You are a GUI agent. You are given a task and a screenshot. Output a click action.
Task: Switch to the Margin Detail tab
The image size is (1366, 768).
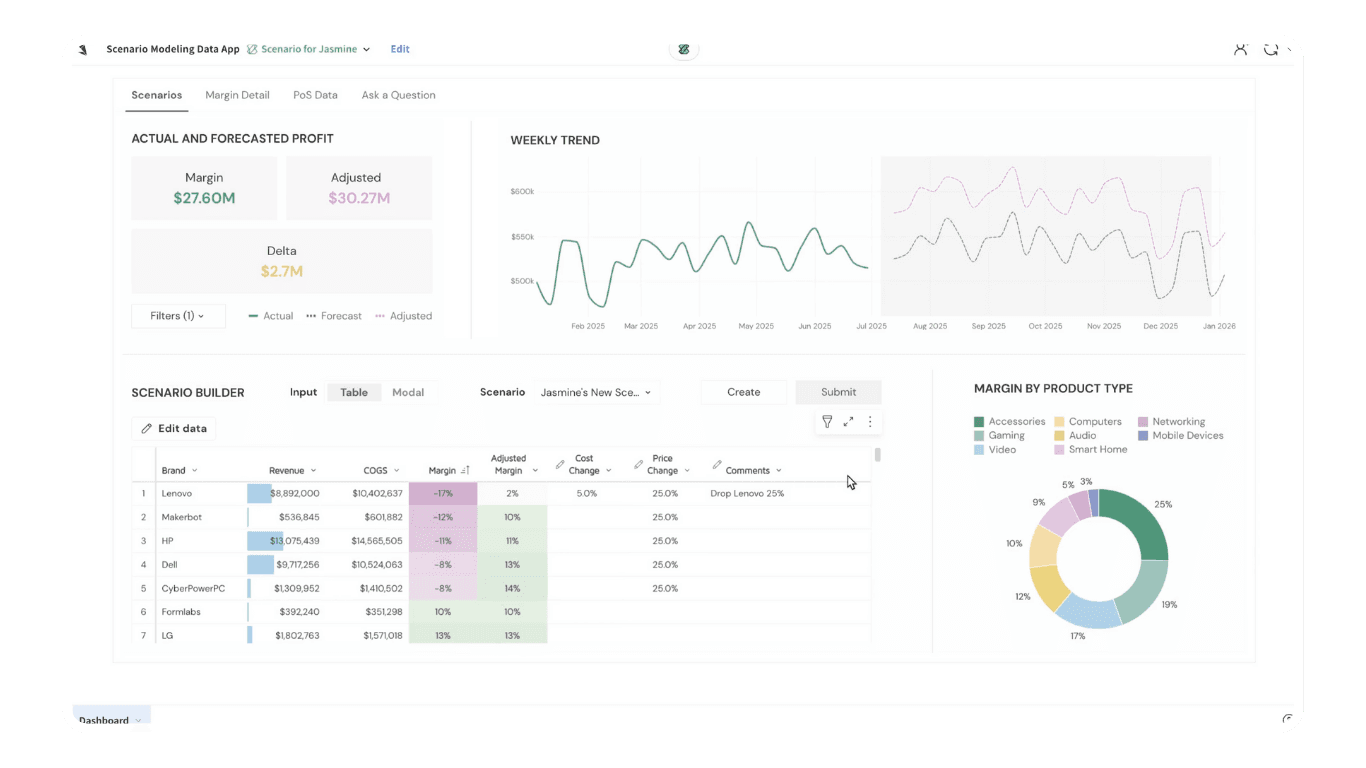click(x=237, y=95)
